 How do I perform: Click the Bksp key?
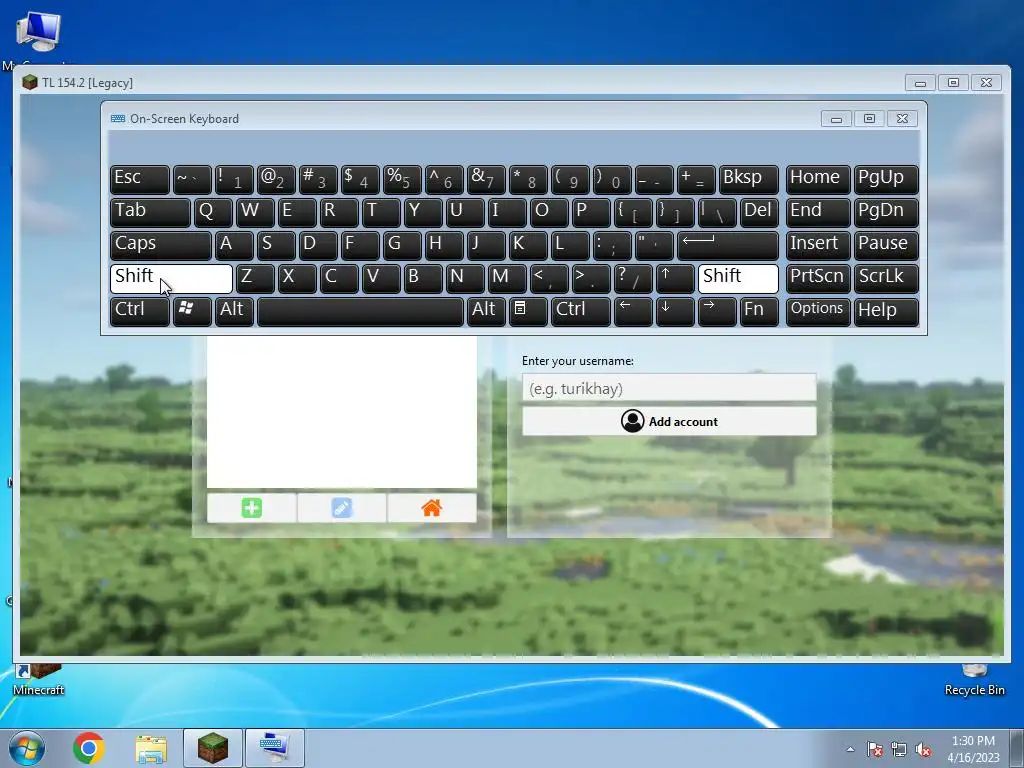pos(748,180)
